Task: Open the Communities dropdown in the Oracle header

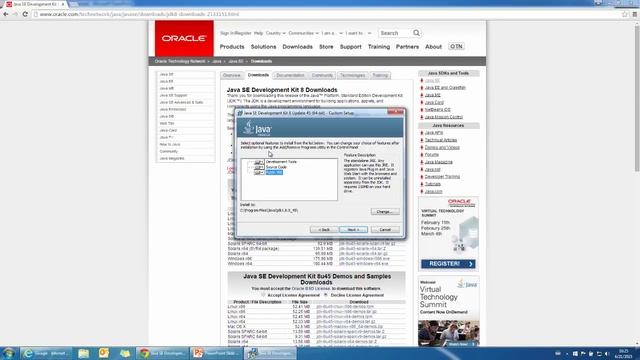Action: 303,33
